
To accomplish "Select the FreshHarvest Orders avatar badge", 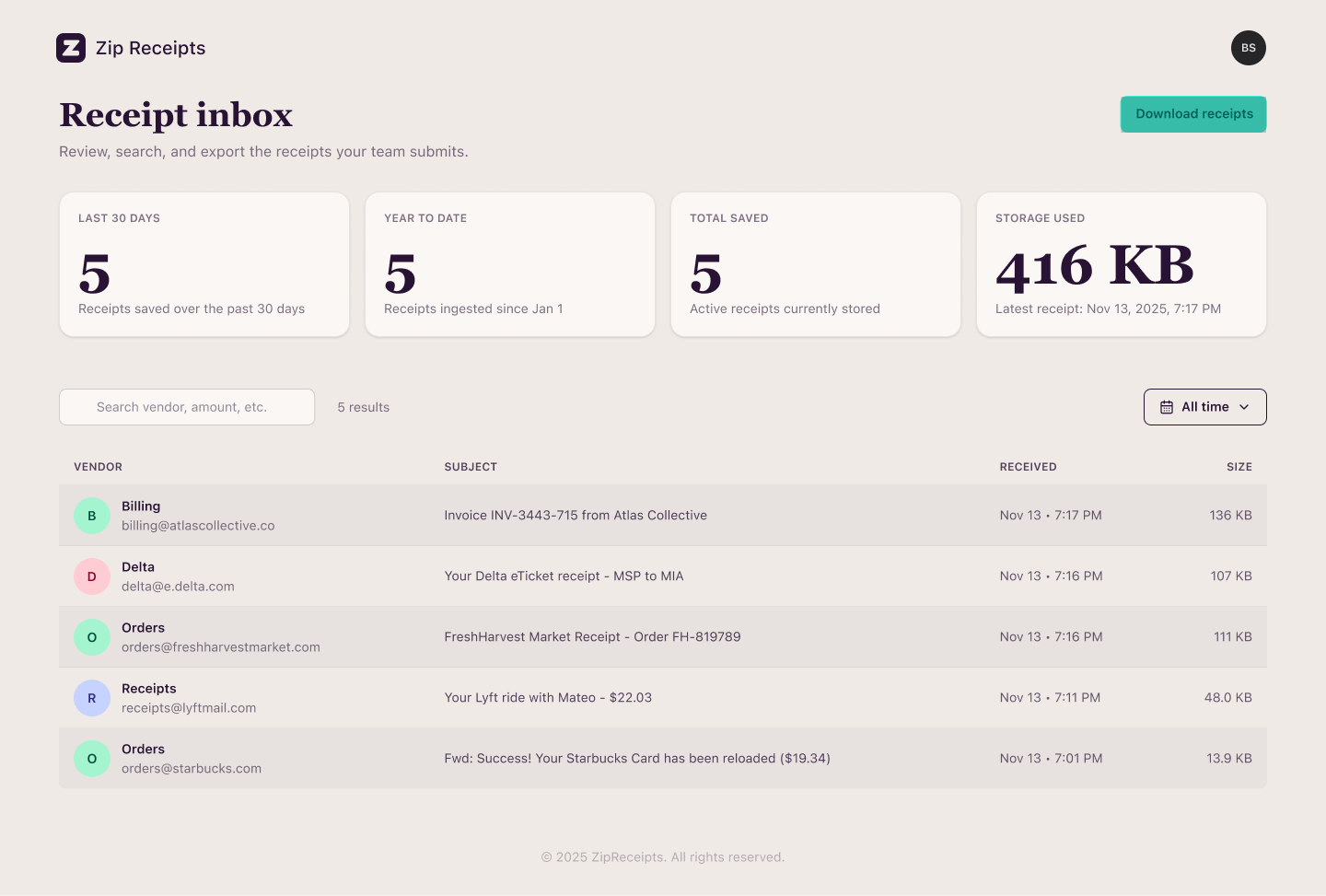I will point(92,636).
